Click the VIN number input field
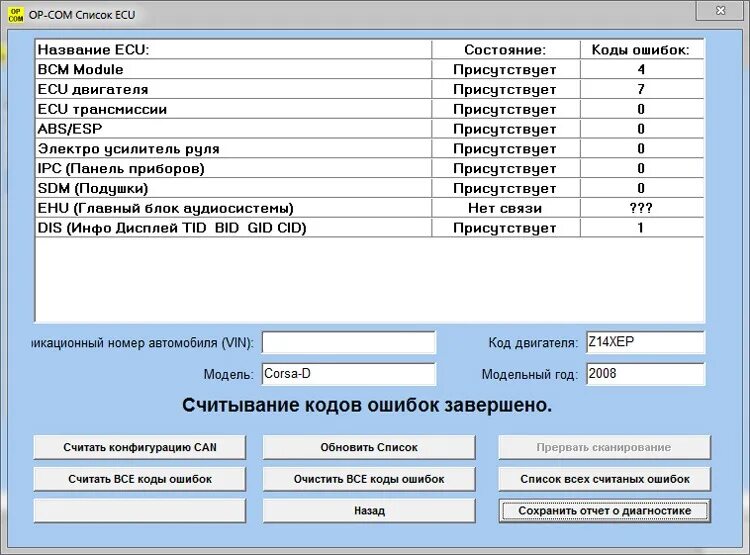This screenshot has width=750, height=555. (x=349, y=343)
